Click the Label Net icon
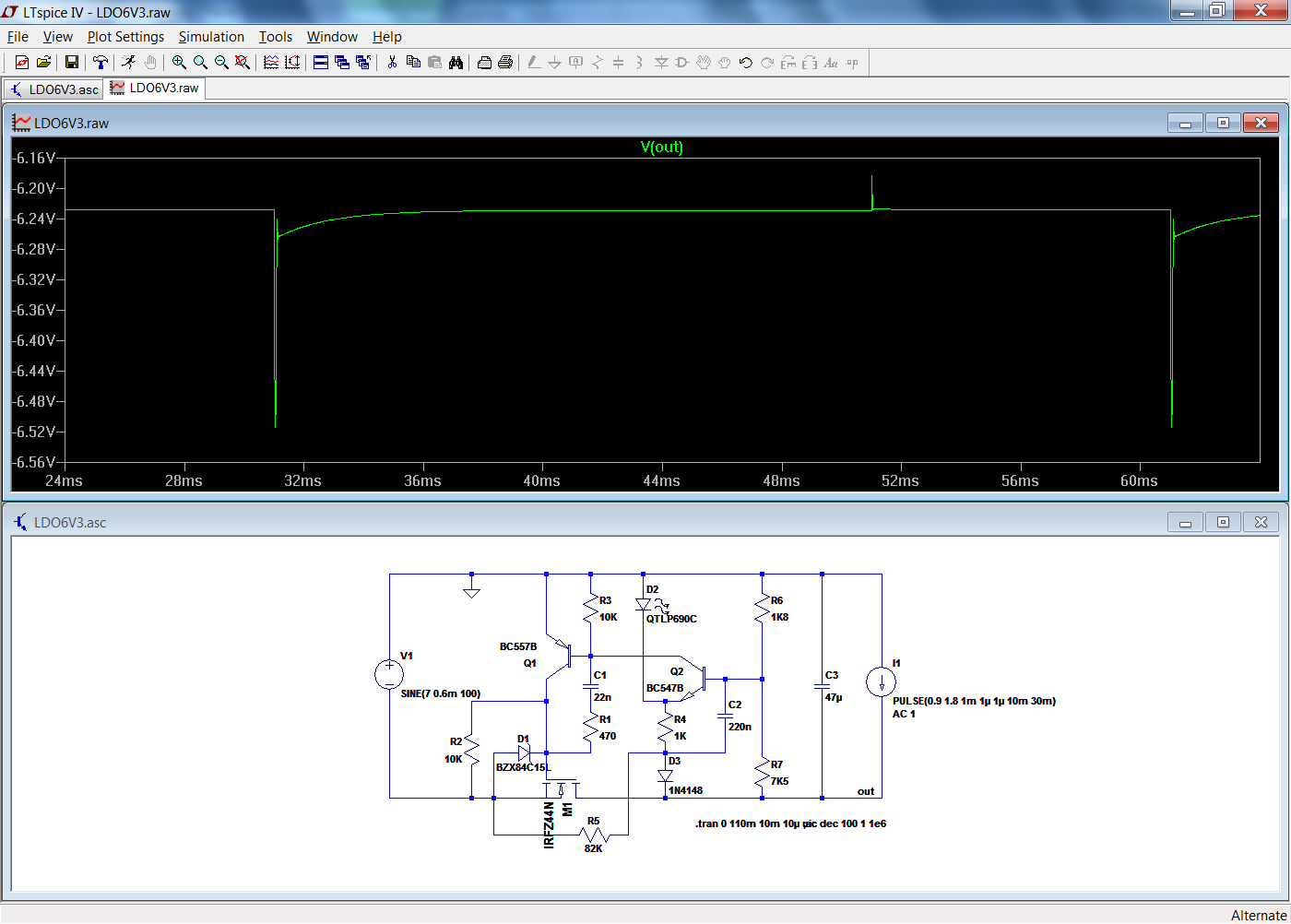The width and height of the screenshot is (1291, 924). pos(576,63)
